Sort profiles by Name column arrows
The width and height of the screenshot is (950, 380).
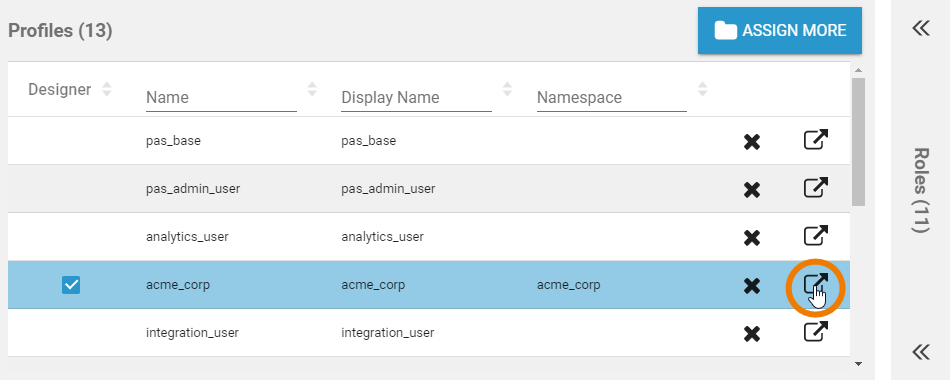click(x=312, y=89)
